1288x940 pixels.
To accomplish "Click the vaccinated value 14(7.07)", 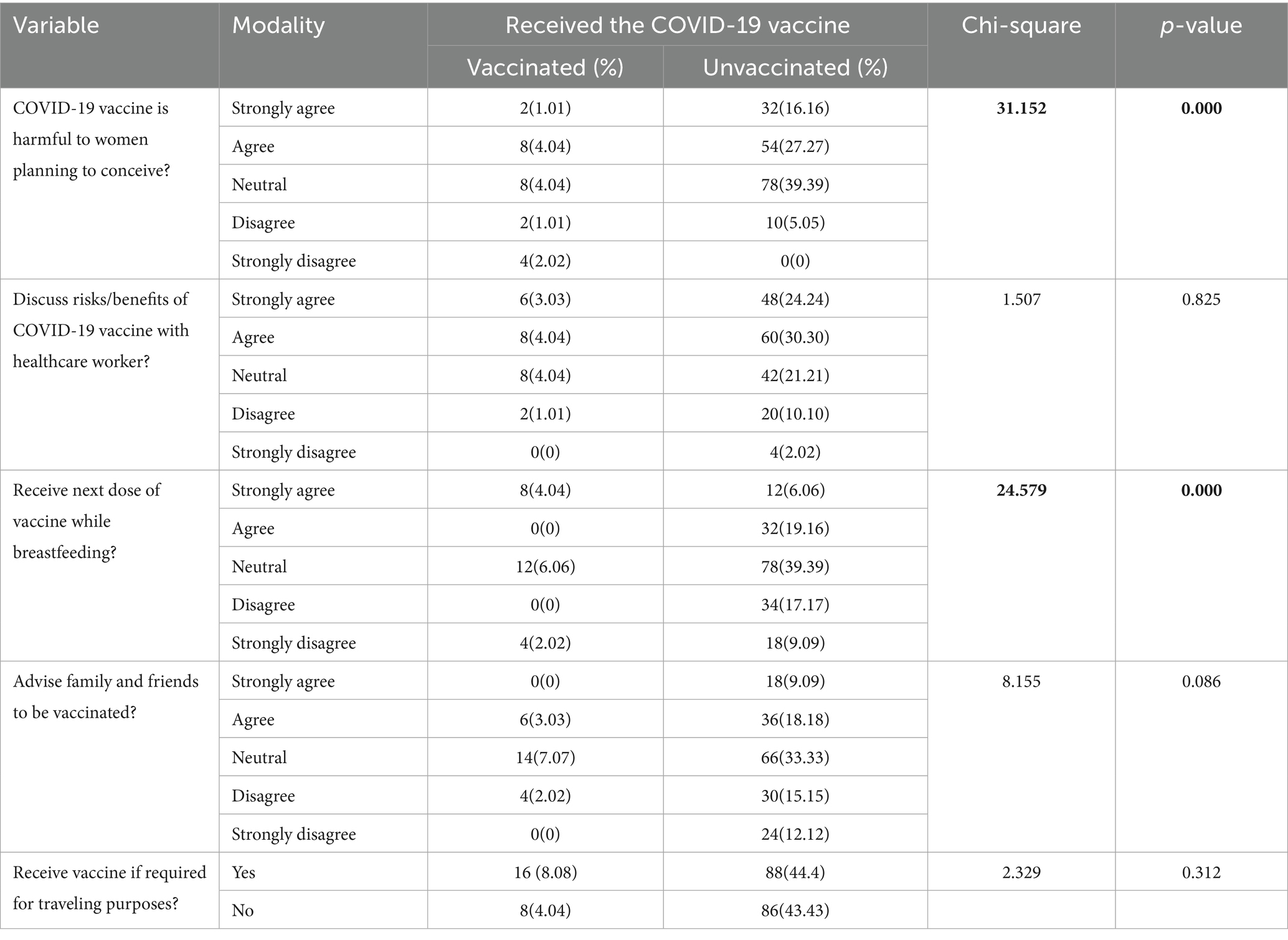I will coord(545,758).
